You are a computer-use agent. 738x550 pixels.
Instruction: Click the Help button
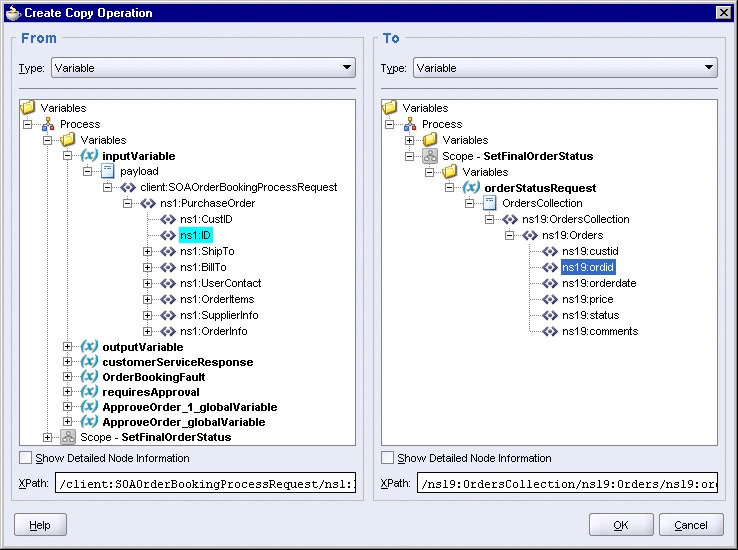[40, 525]
